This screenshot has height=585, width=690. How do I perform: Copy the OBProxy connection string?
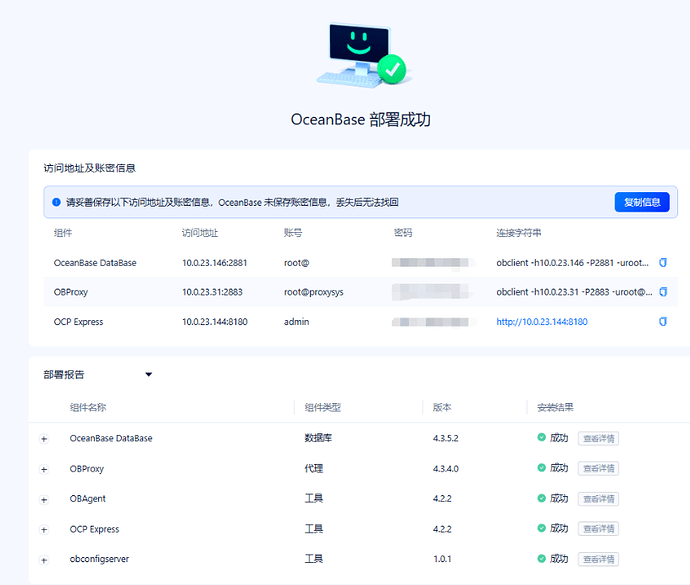pyautogui.click(x=663, y=292)
